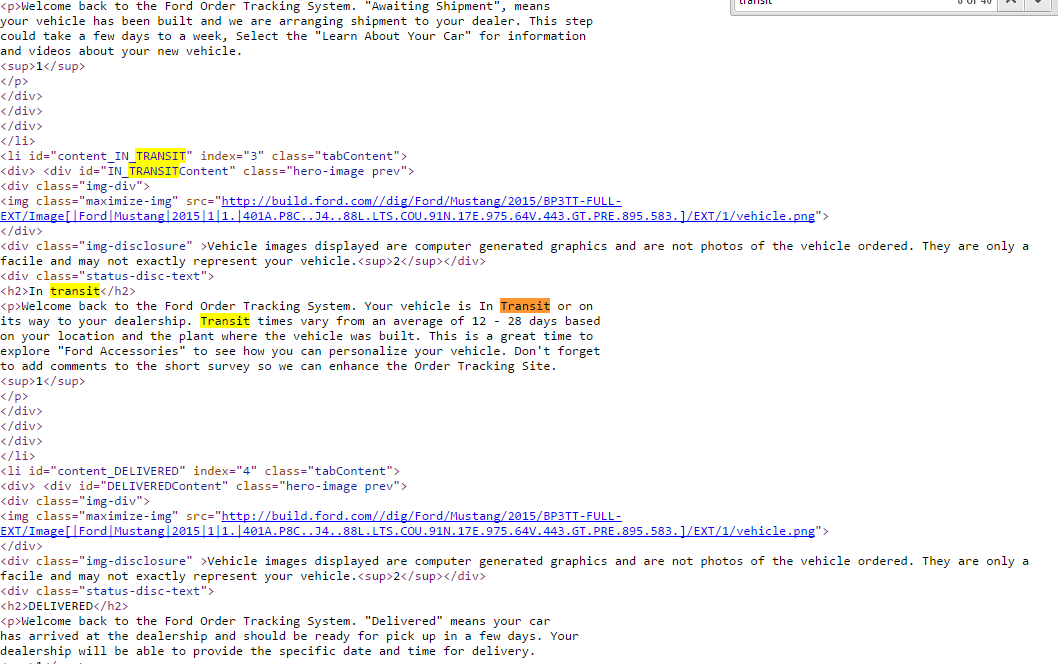Click the "Delivered" quoted word in paragraph
The image size is (1058, 664).
coord(403,621)
